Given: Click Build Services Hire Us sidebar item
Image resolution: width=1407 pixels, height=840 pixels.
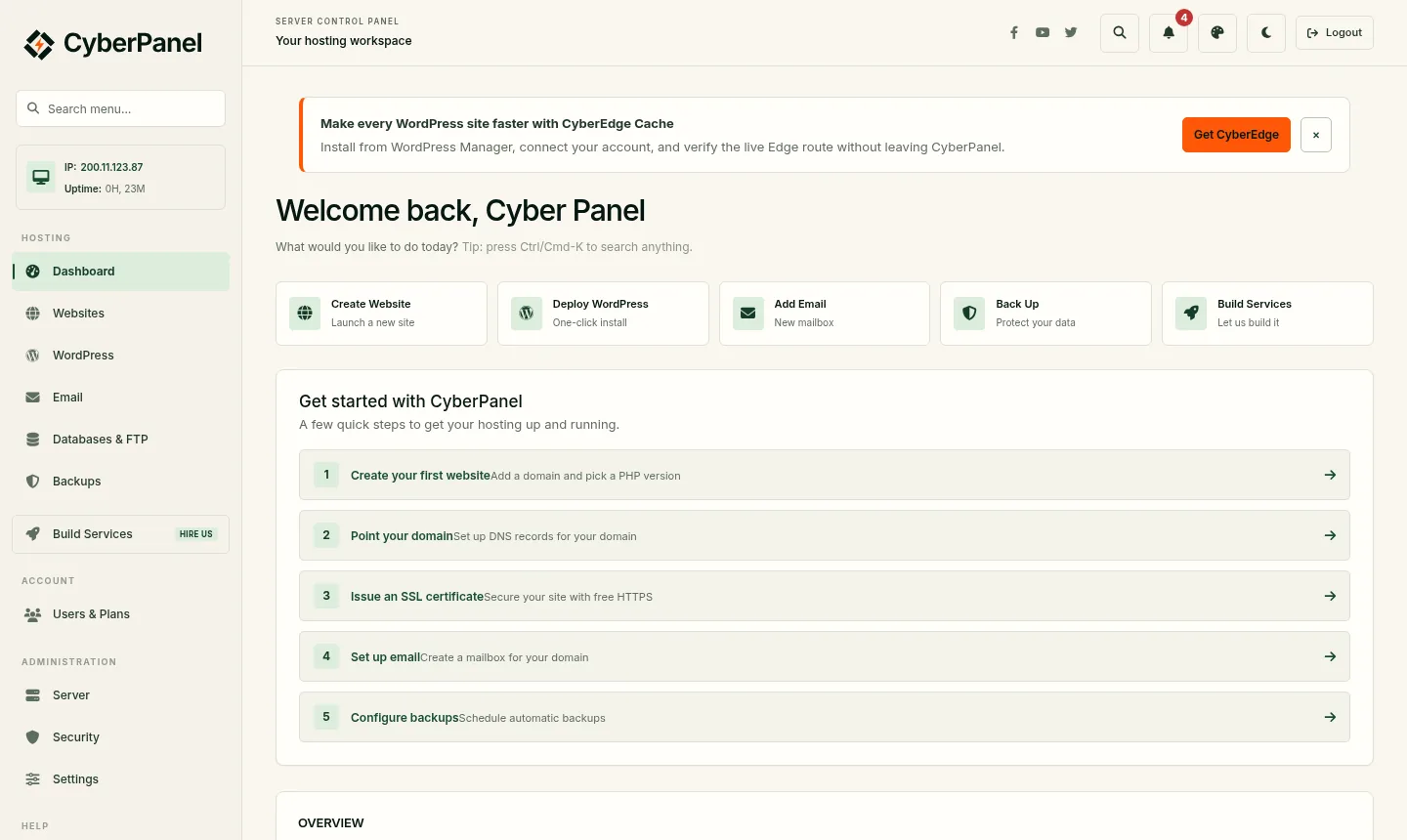Looking at the screenshot, I should (121, 534).
